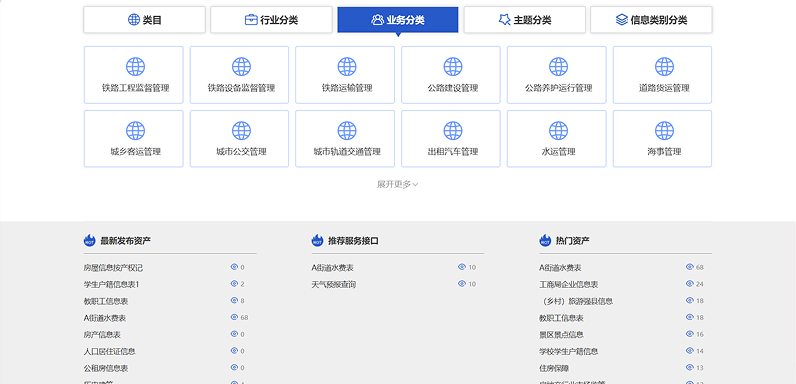The width and height of the screenshot is (796, 384).
Task: Open A街道水费表 under 推荐服务接口
Action: (333, 268)
